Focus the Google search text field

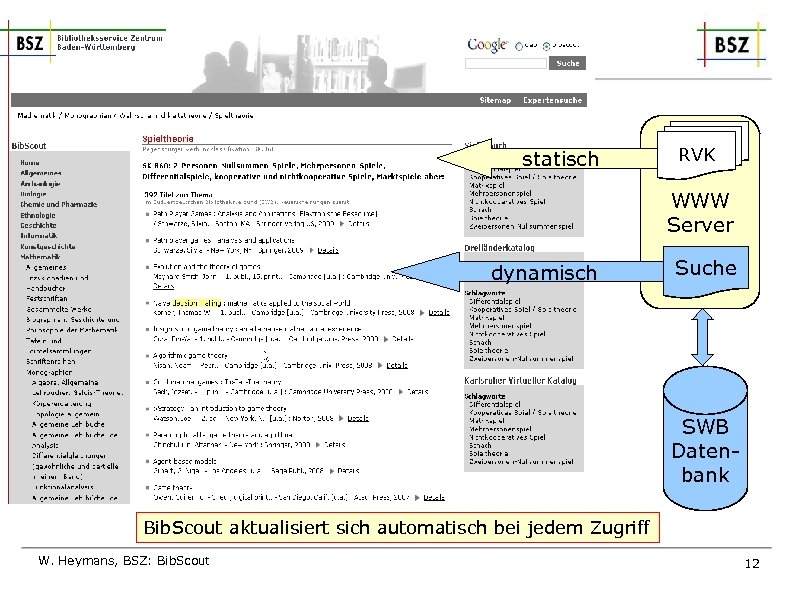pyautogui.click(x=505, y=63)
